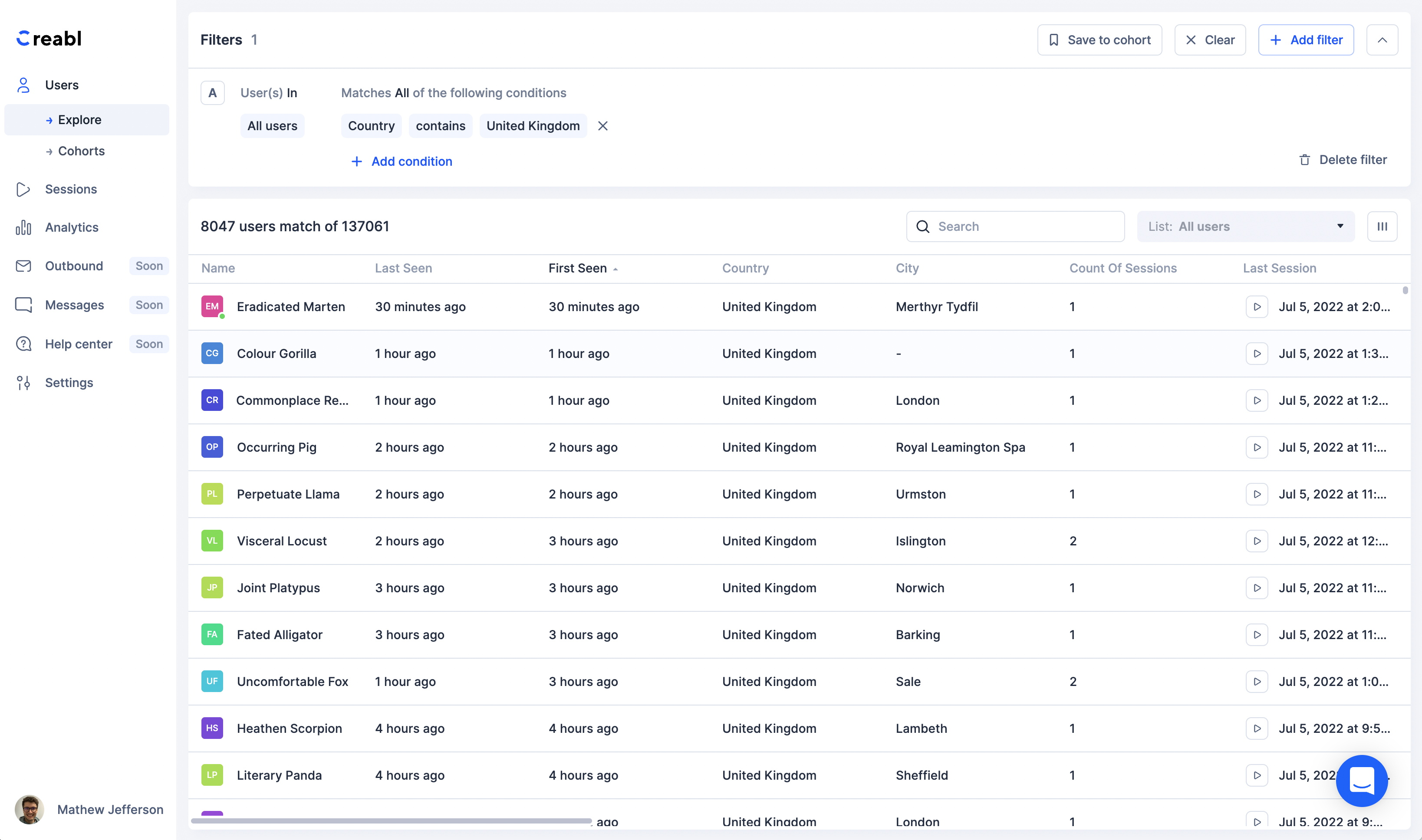Change the Country property selector
The width and height of the screenshot is (1422, 840).
click(371, 126)
